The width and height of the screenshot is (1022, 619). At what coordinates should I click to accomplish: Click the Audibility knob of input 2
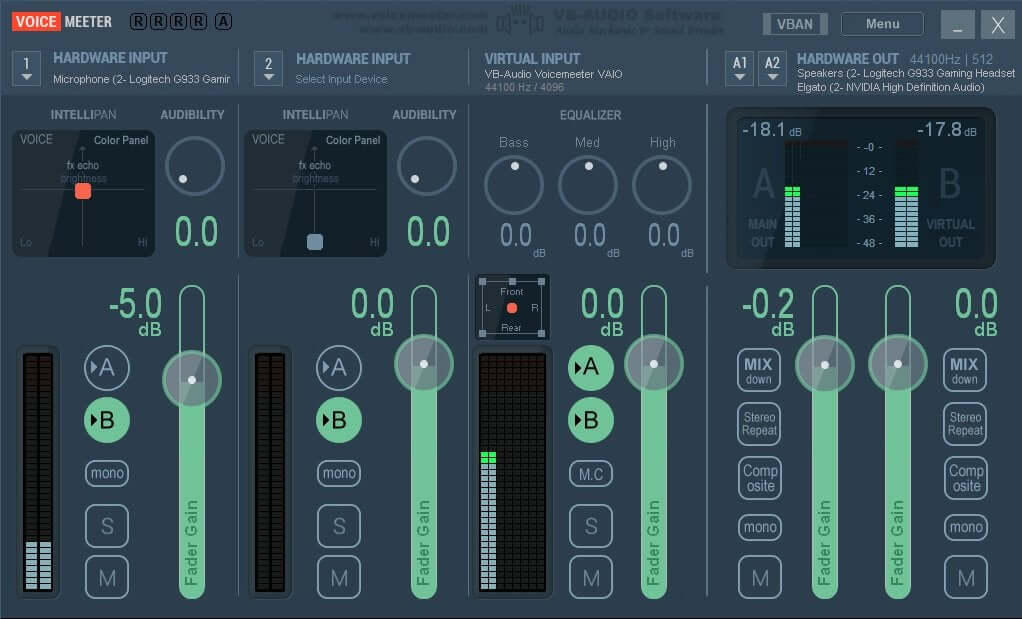[x=426, y=166]
